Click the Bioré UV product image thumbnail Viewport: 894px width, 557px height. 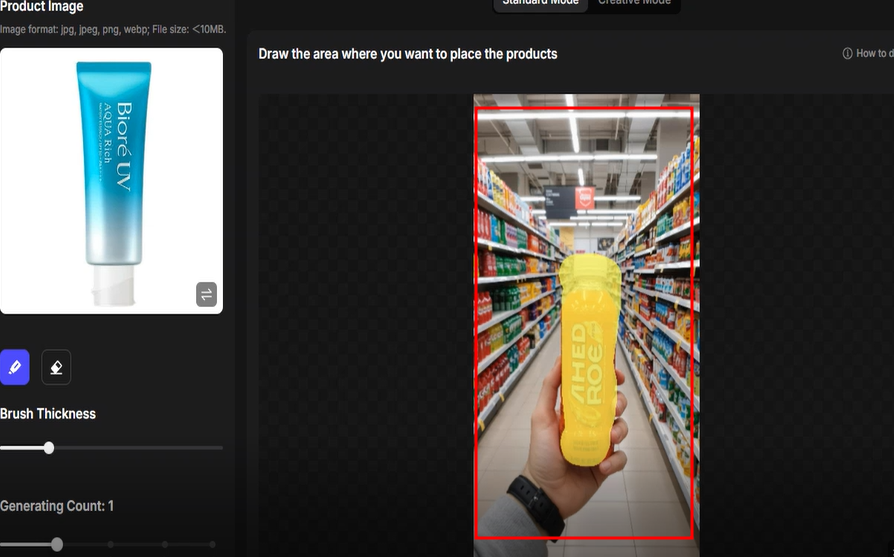[x=111, y=181]
